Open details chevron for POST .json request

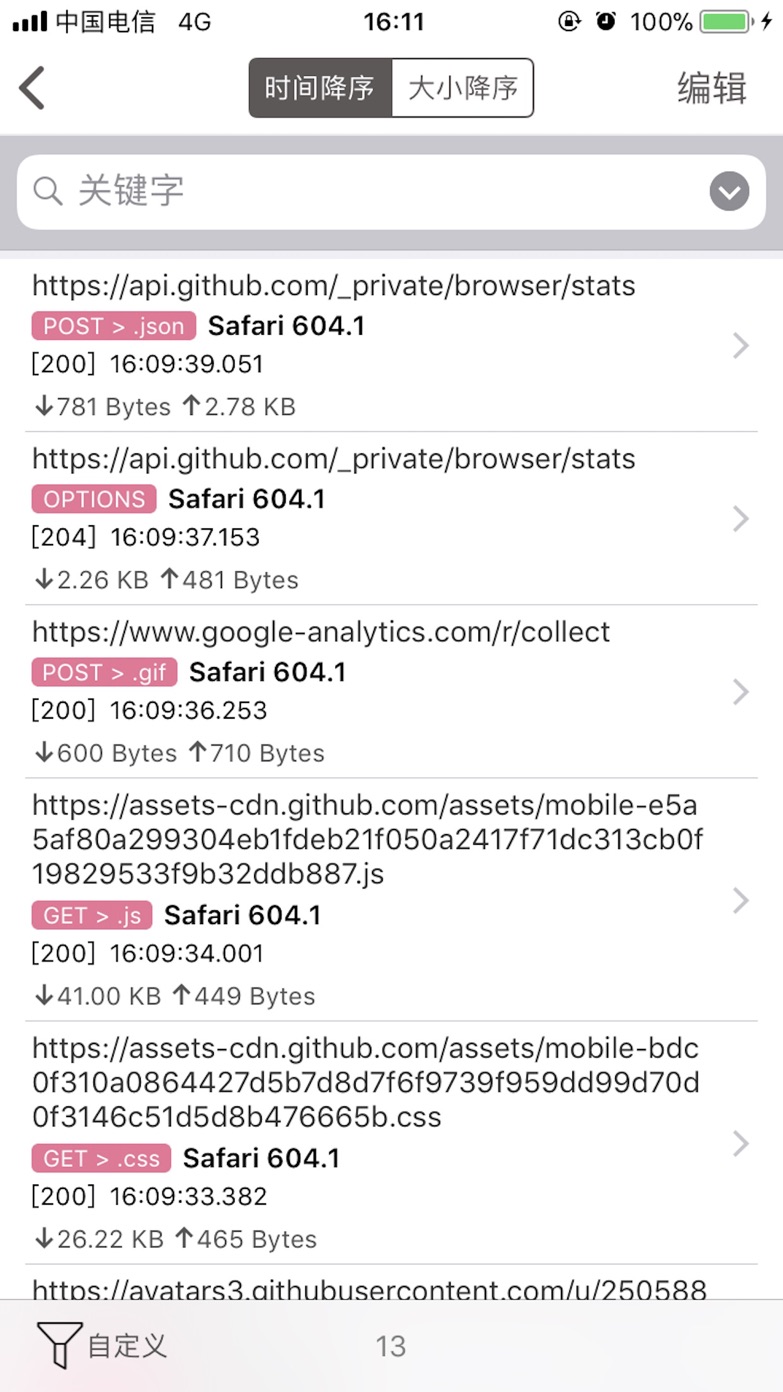coord(740,346)
